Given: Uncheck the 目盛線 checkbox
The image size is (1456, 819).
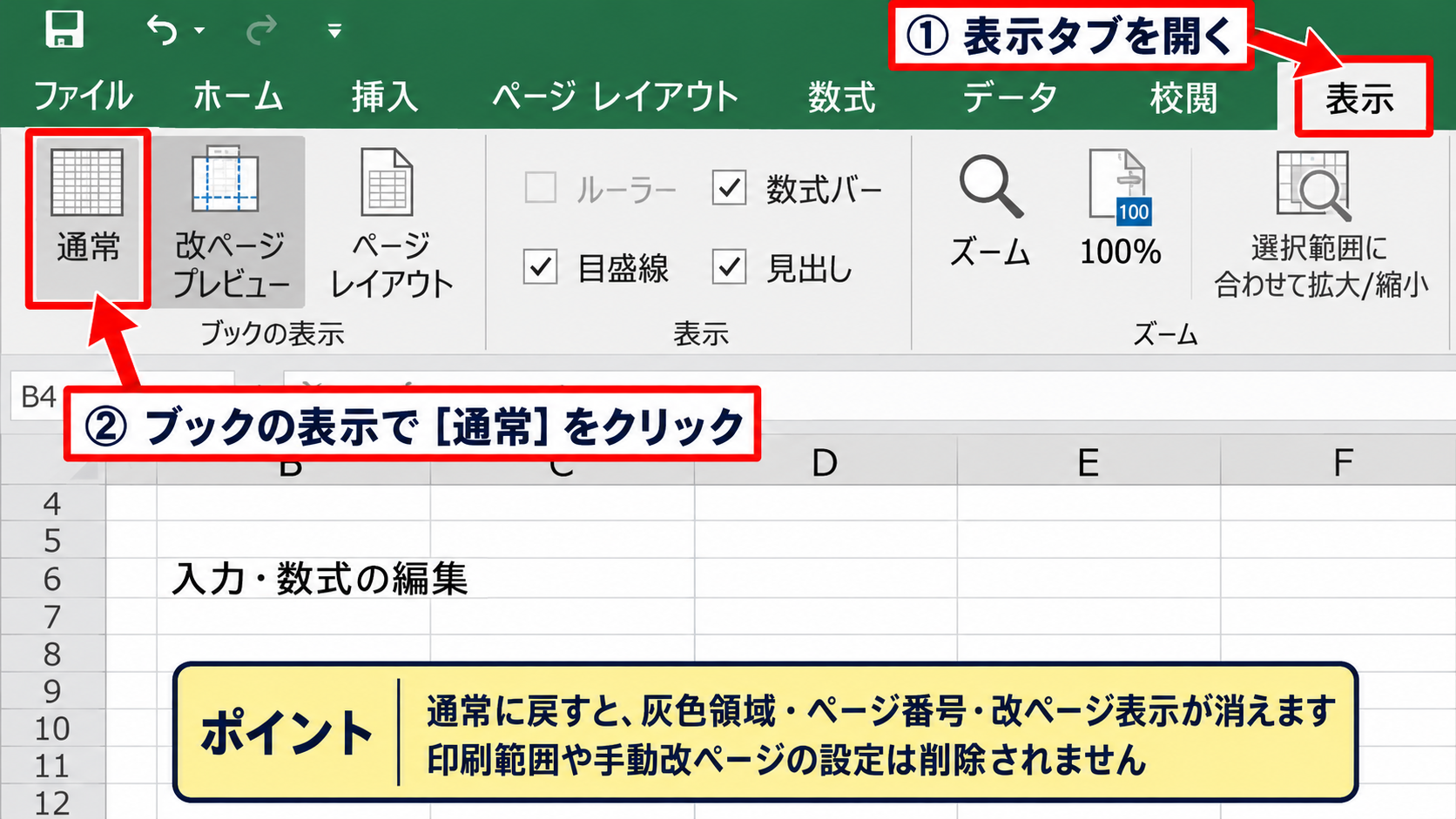Looking at the screenshot, I should (x=540, y=266).
